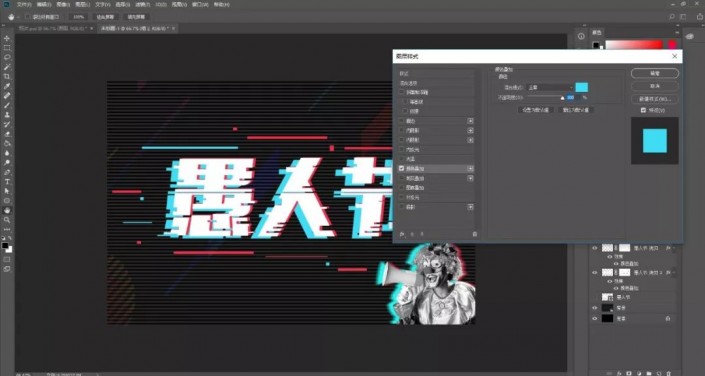Click the 适合屏幕 button in options bar
Image resolution: width=705 pixels, height=376 pixels.
[105, 17]
